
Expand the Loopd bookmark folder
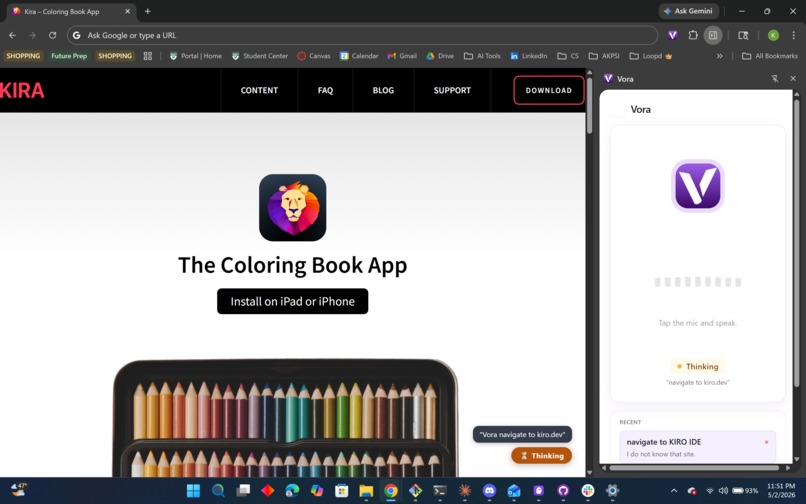click(x=651, y=56)
